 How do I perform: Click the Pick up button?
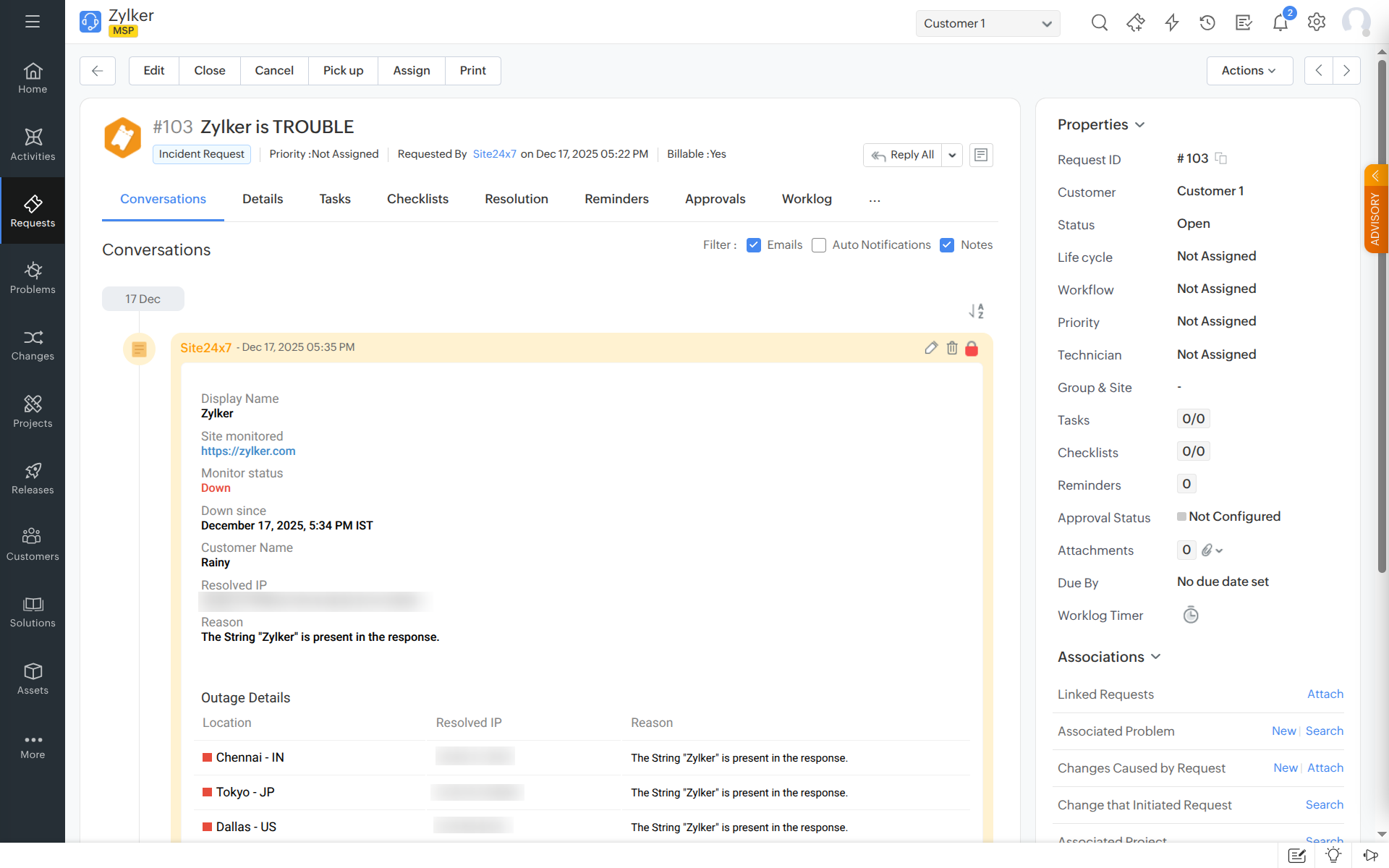click(x=343, y=71)
